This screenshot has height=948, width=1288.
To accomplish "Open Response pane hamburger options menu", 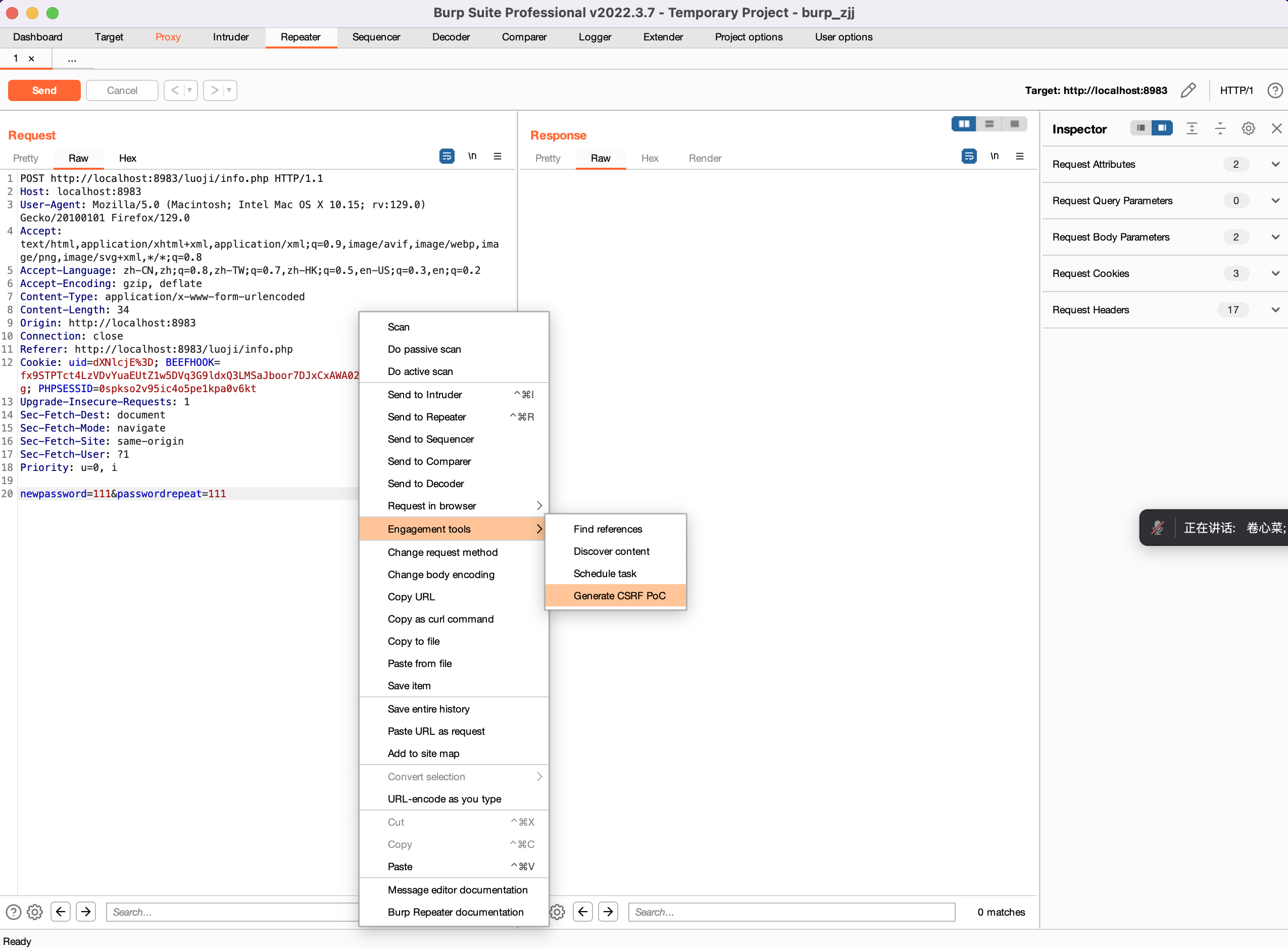I will (1020, 156).
